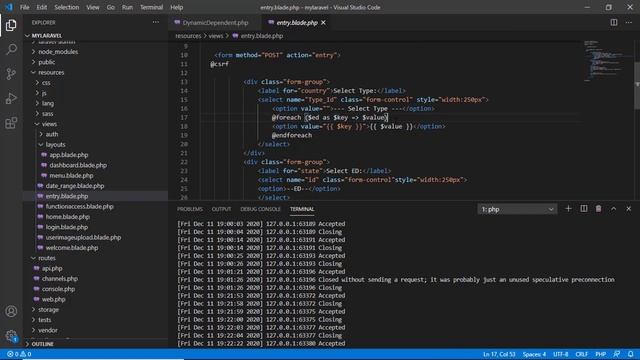Open menu.blade.php file
This screenshot has width=640, height=360.
pos(71,176)
